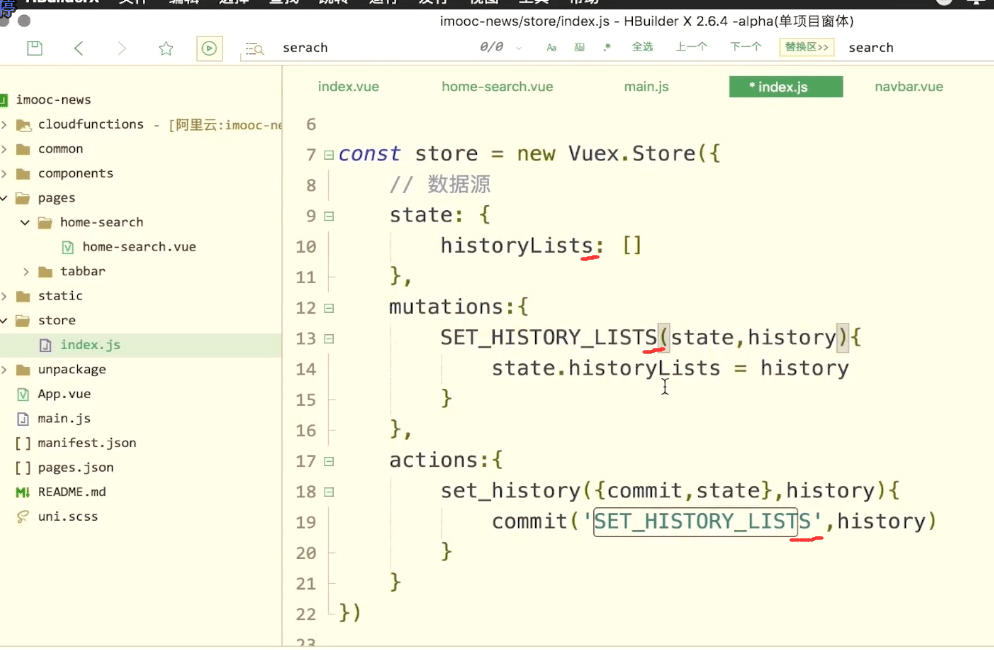Open pages.json in the file tree

75,467
